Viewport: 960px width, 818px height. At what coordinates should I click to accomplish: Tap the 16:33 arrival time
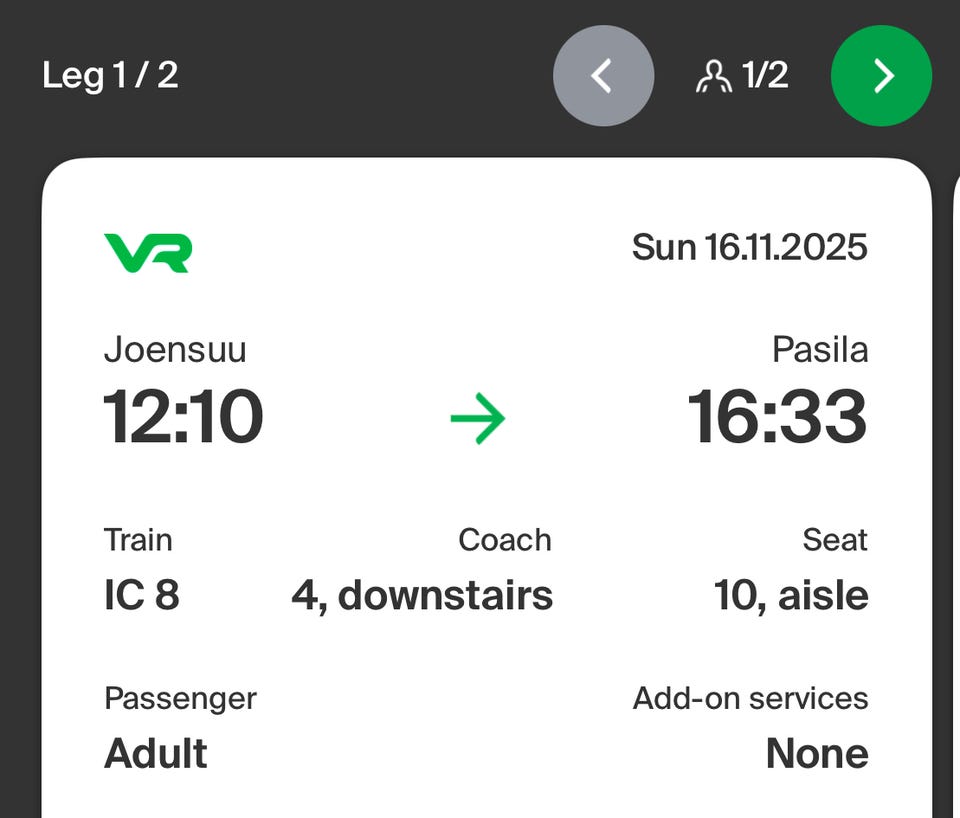777,417
